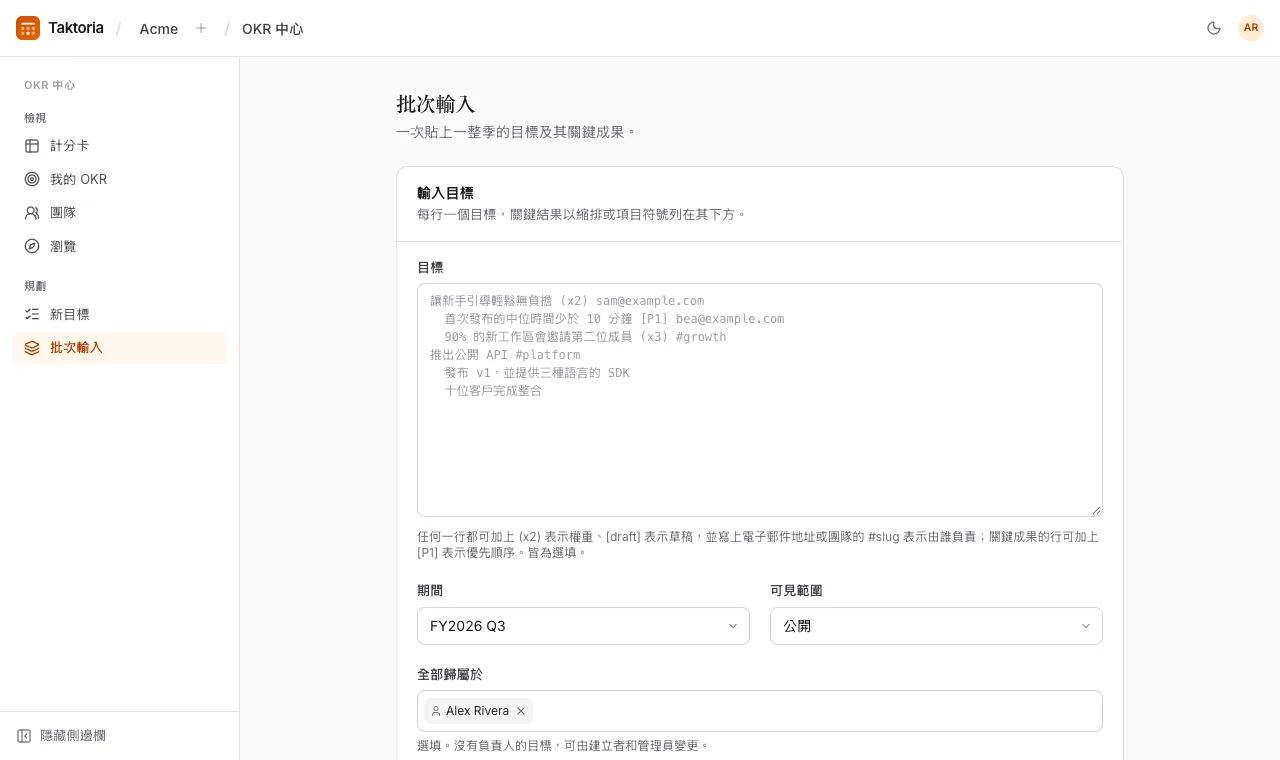Click the 團隊 people icon

32,213
